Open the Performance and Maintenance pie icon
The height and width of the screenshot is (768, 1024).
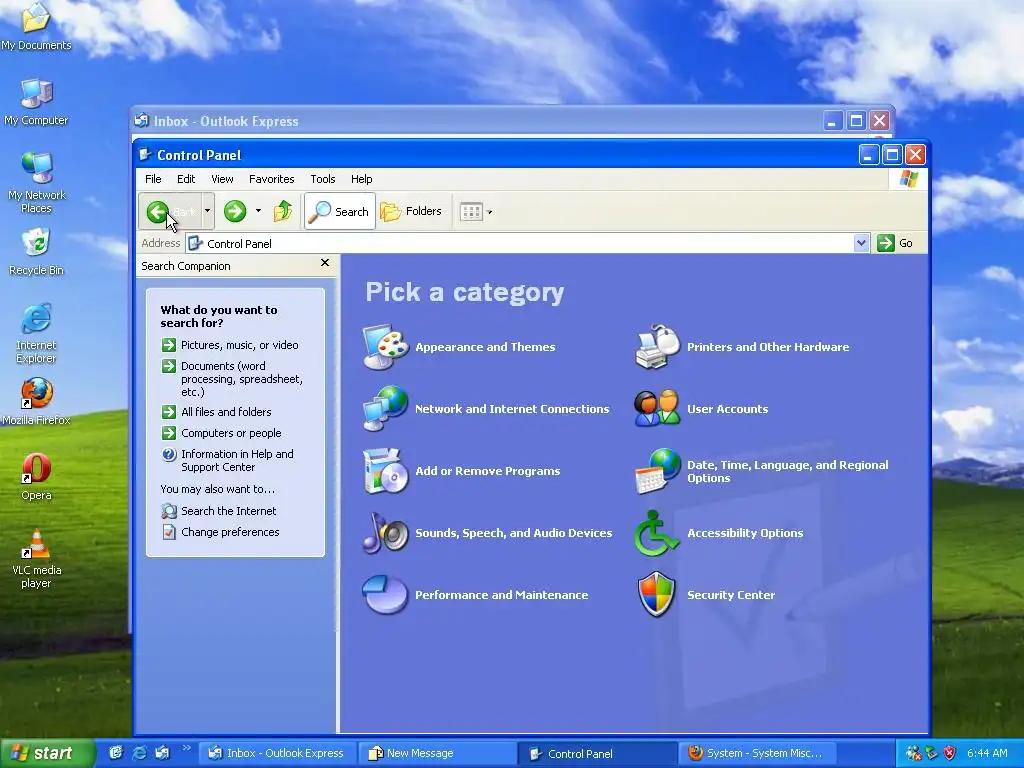pos(386,594)
